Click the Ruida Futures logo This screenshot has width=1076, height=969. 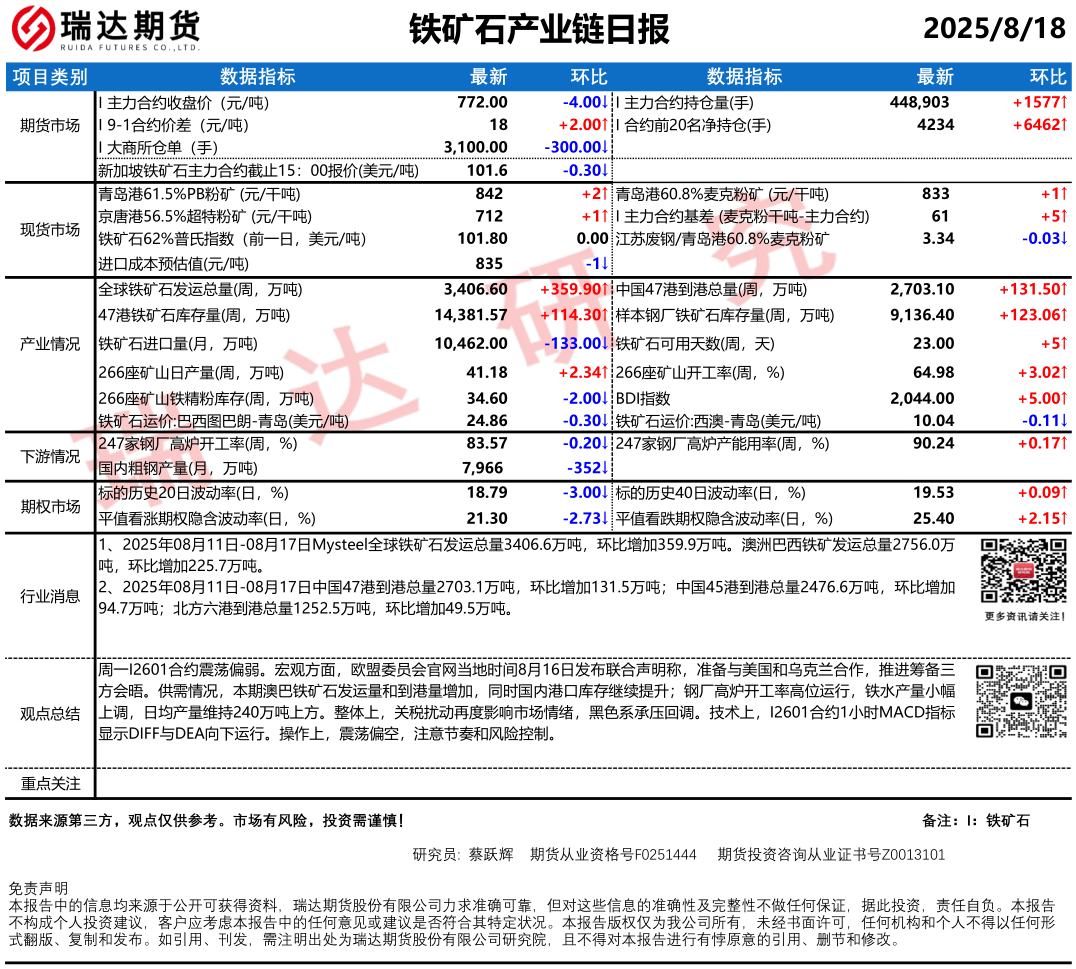click(x=106, y=29)
